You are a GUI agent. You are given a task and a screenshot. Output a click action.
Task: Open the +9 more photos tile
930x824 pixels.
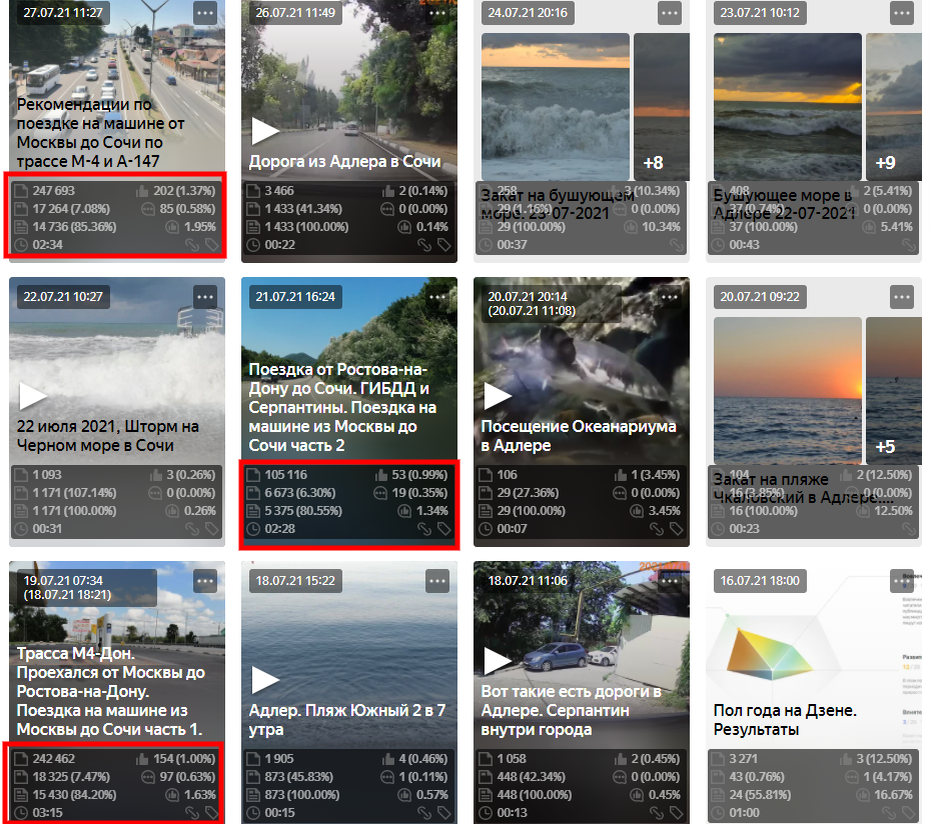(x=893, y=107)
